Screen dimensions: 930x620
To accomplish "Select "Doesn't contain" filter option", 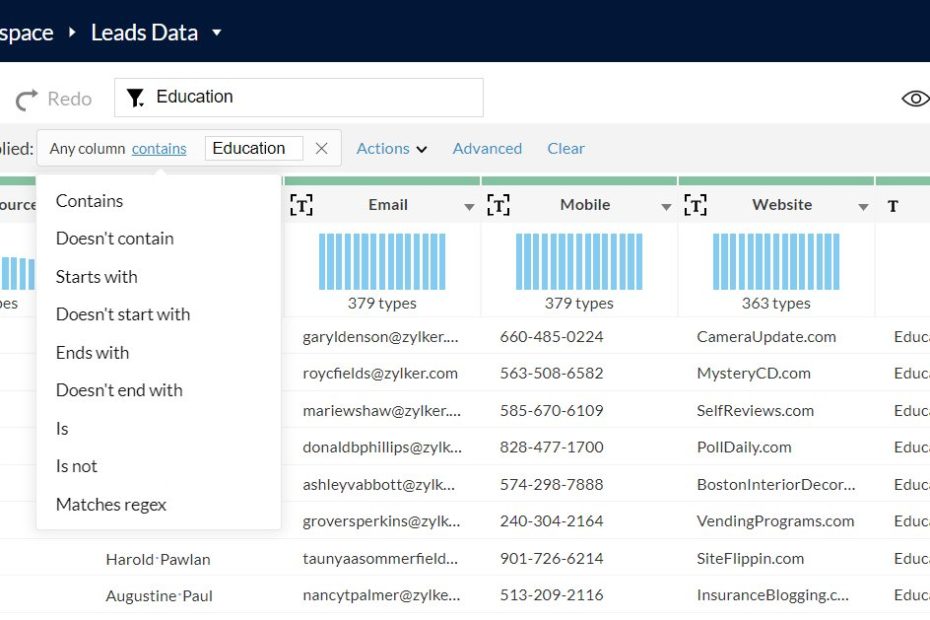I will (x=115, y=238).
